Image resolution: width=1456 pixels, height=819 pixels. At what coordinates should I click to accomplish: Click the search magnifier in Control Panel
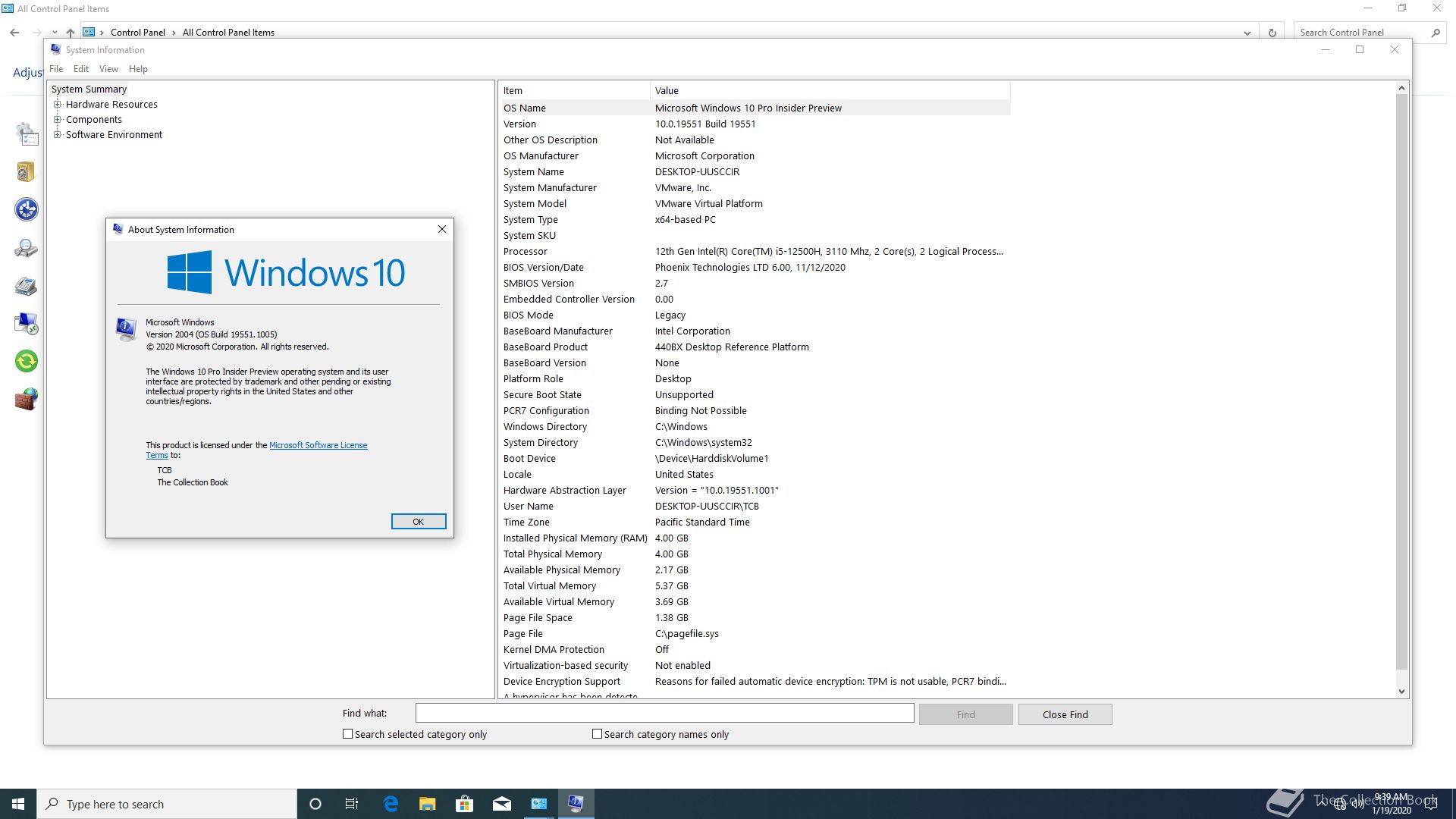tap(1436, 33)
